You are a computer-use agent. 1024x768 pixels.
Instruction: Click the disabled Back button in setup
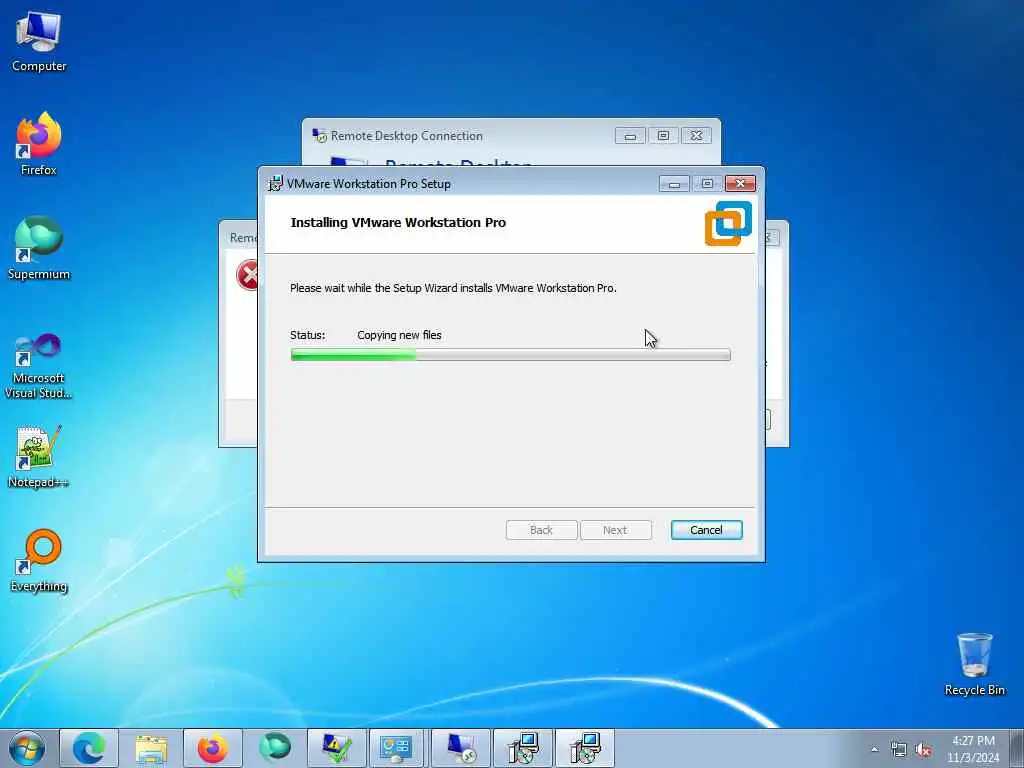(x=541, y=530)
